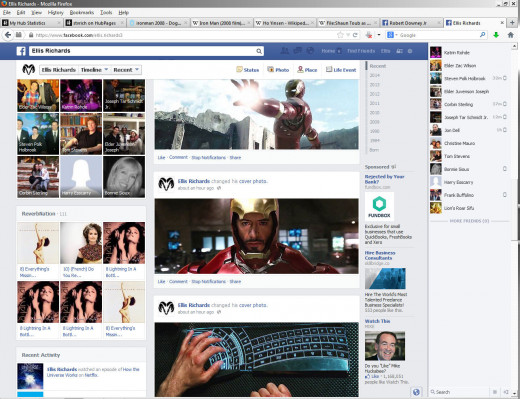This screenshot has width=520, height=399.
Task: Switch to Iron Man (2008 film) tab
Action: tap(221, 23)
